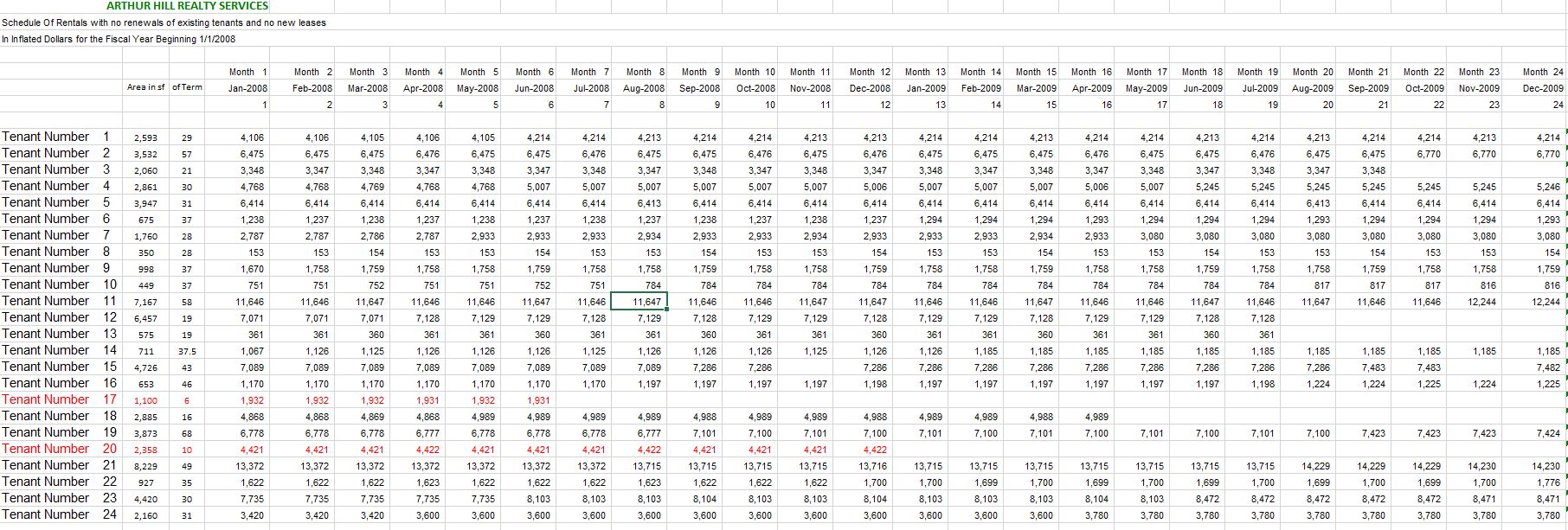
Task: Click Tenant Number 17 area value 1,100
Action: tap(145, 400)
